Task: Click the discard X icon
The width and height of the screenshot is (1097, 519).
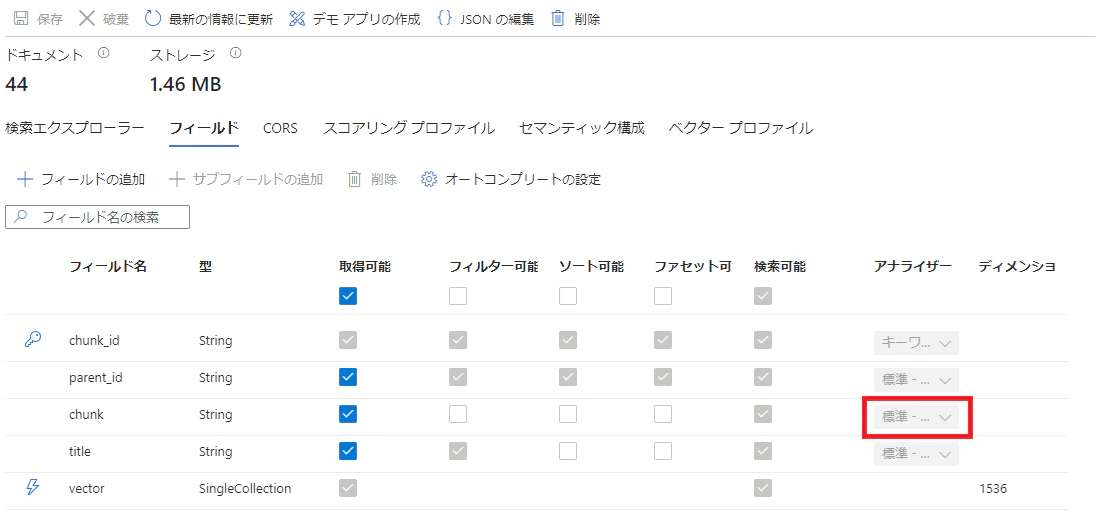Action: coord(87,19)
